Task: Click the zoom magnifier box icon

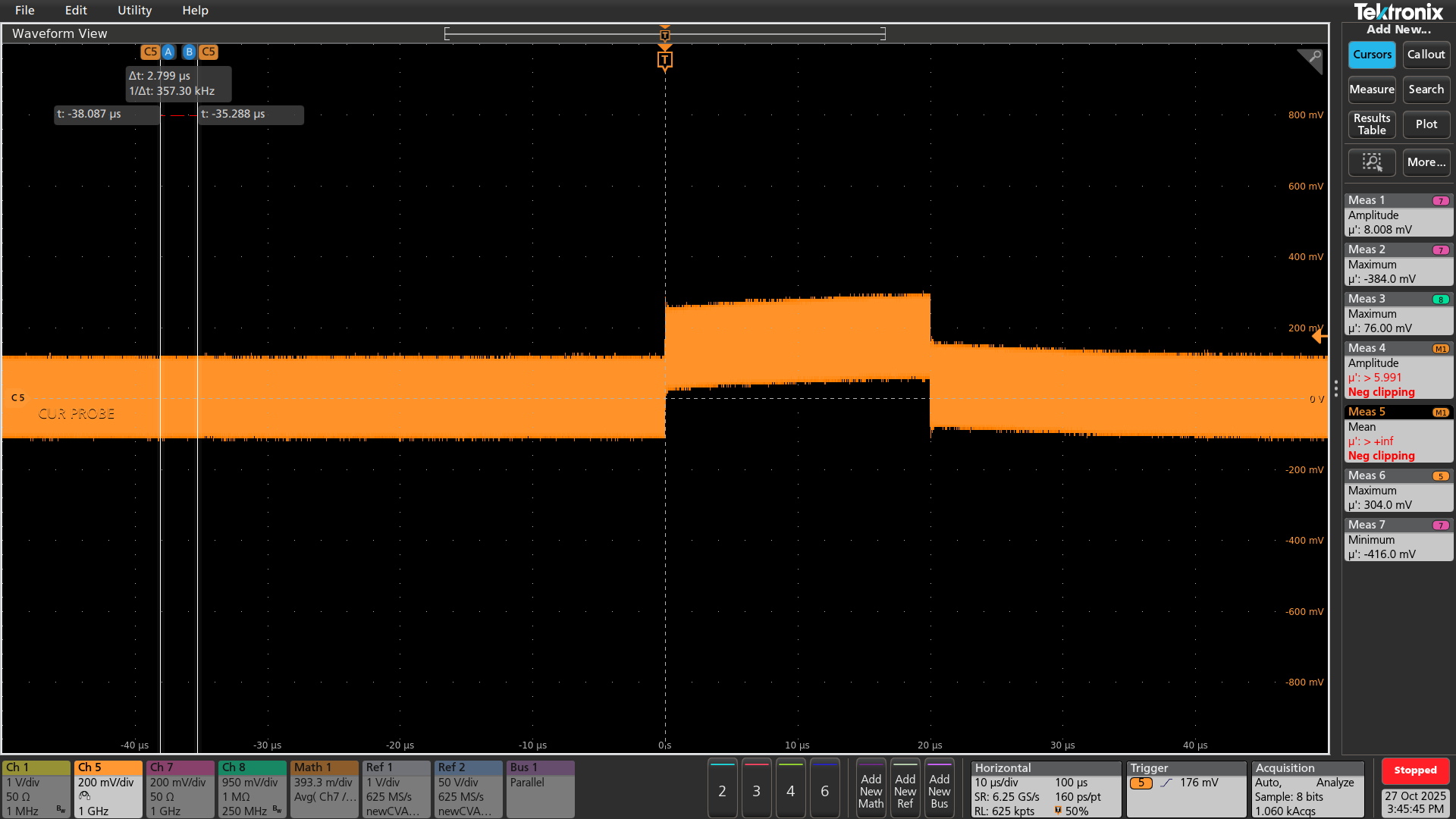Action: pyautogui.click(x=1371, y=162)
